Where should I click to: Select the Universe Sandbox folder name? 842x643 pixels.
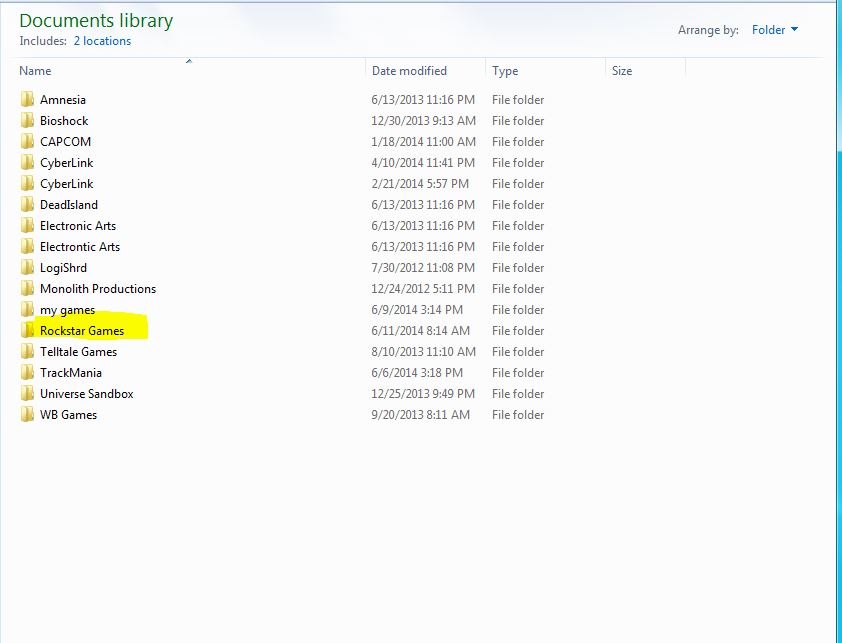click(x=86, y=393)
